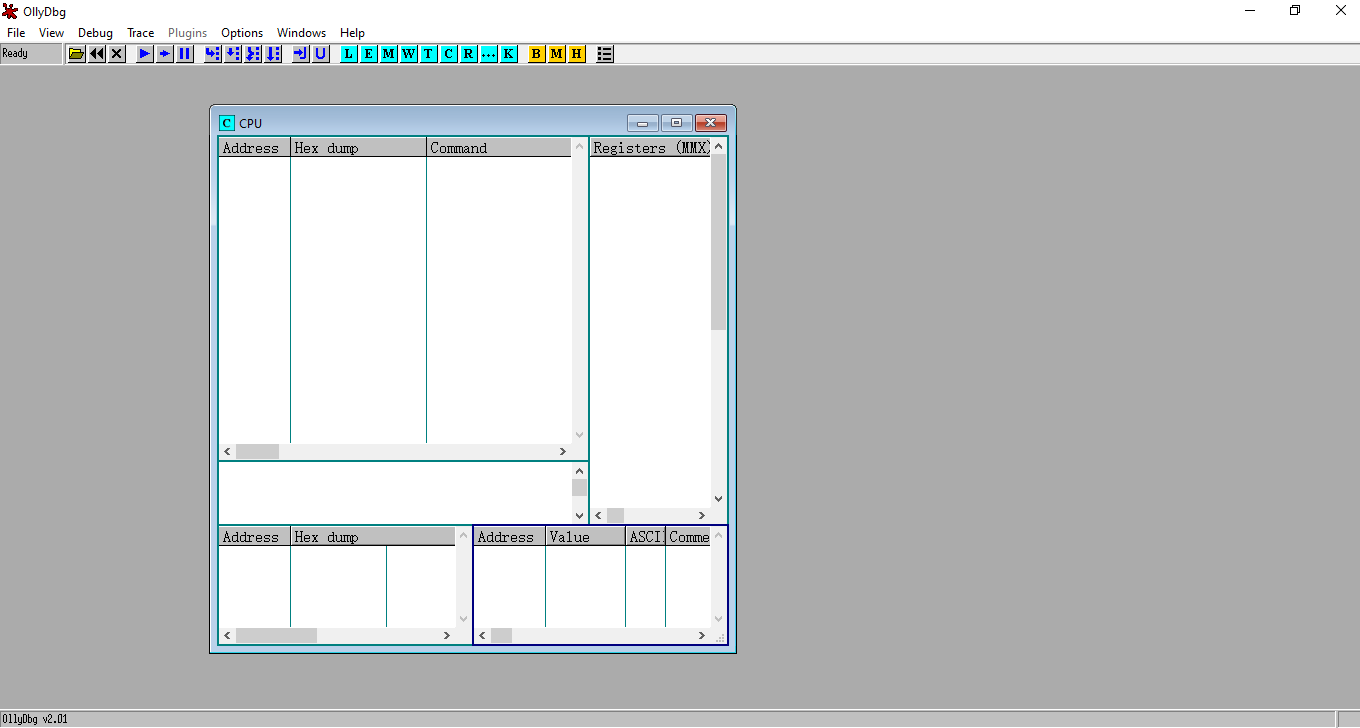Click the Address header in the bottom-left dump pane
1360x728 pixels.
point(254,537)
